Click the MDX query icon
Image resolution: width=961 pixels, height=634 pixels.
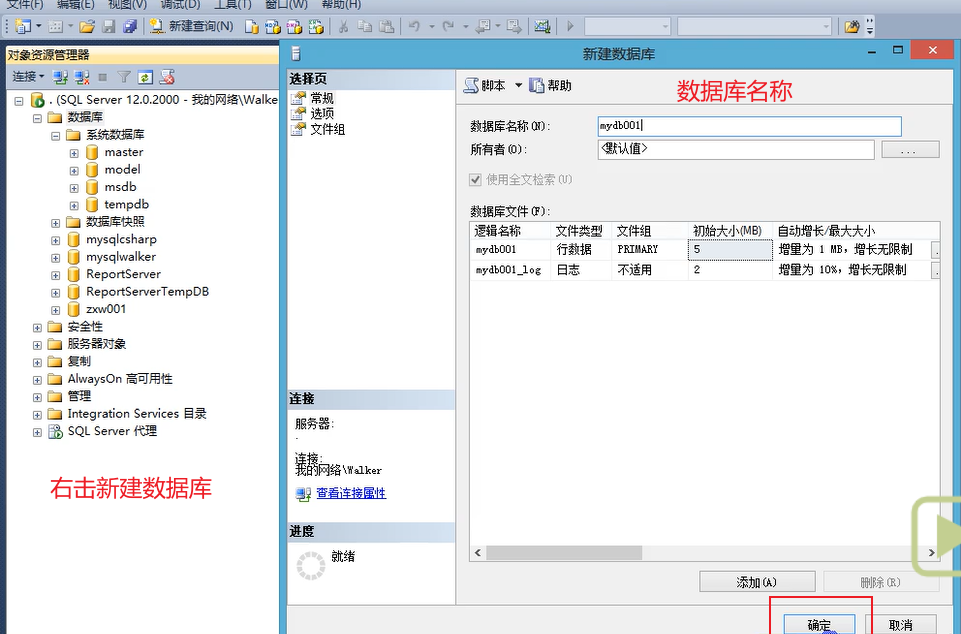273,26
